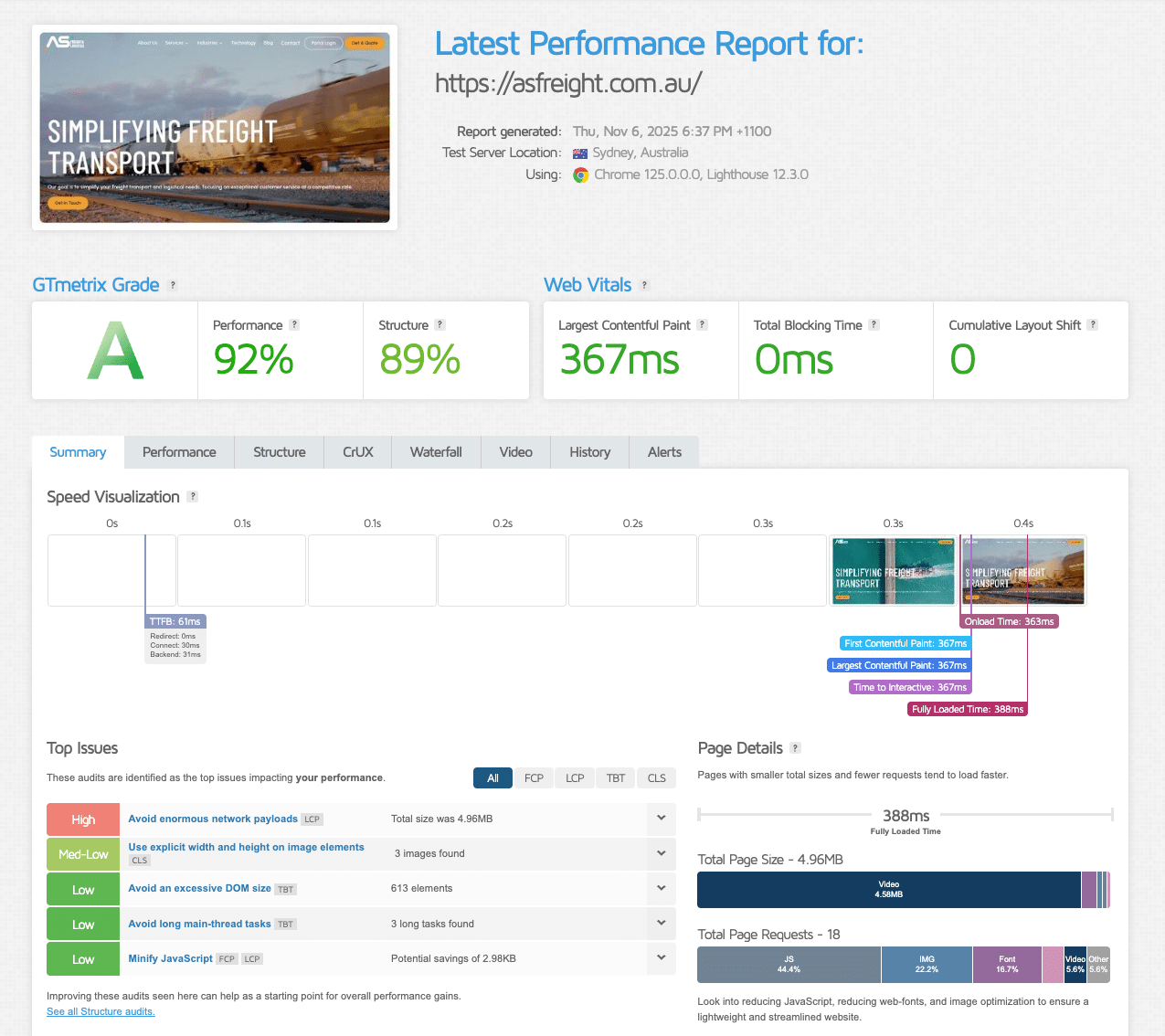Toggle the CLS issues filter
Viewport: 1165px width, 1036px height.
(656, 777)
